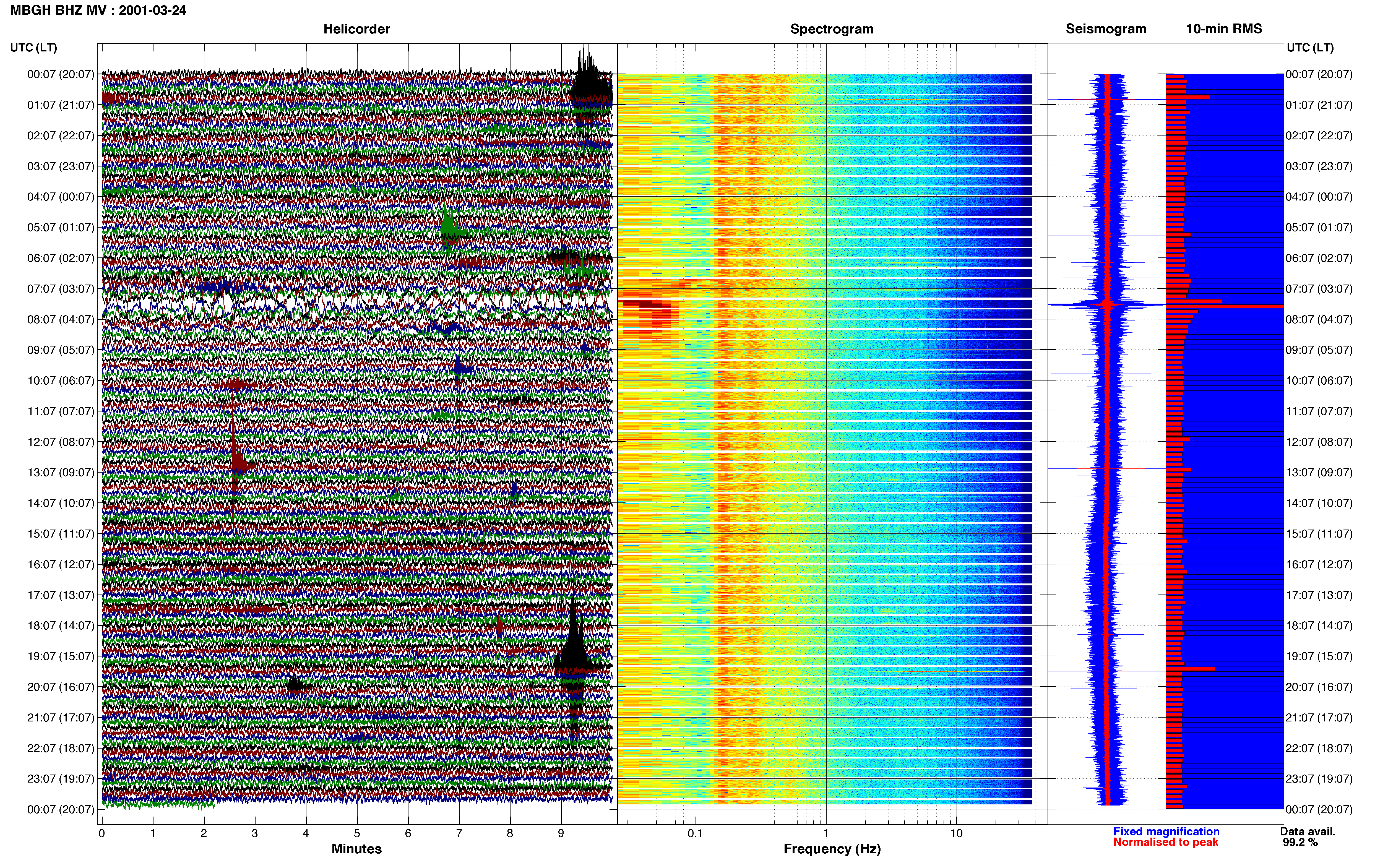Click the Normalised to peak legend text

pos(1166,842)
